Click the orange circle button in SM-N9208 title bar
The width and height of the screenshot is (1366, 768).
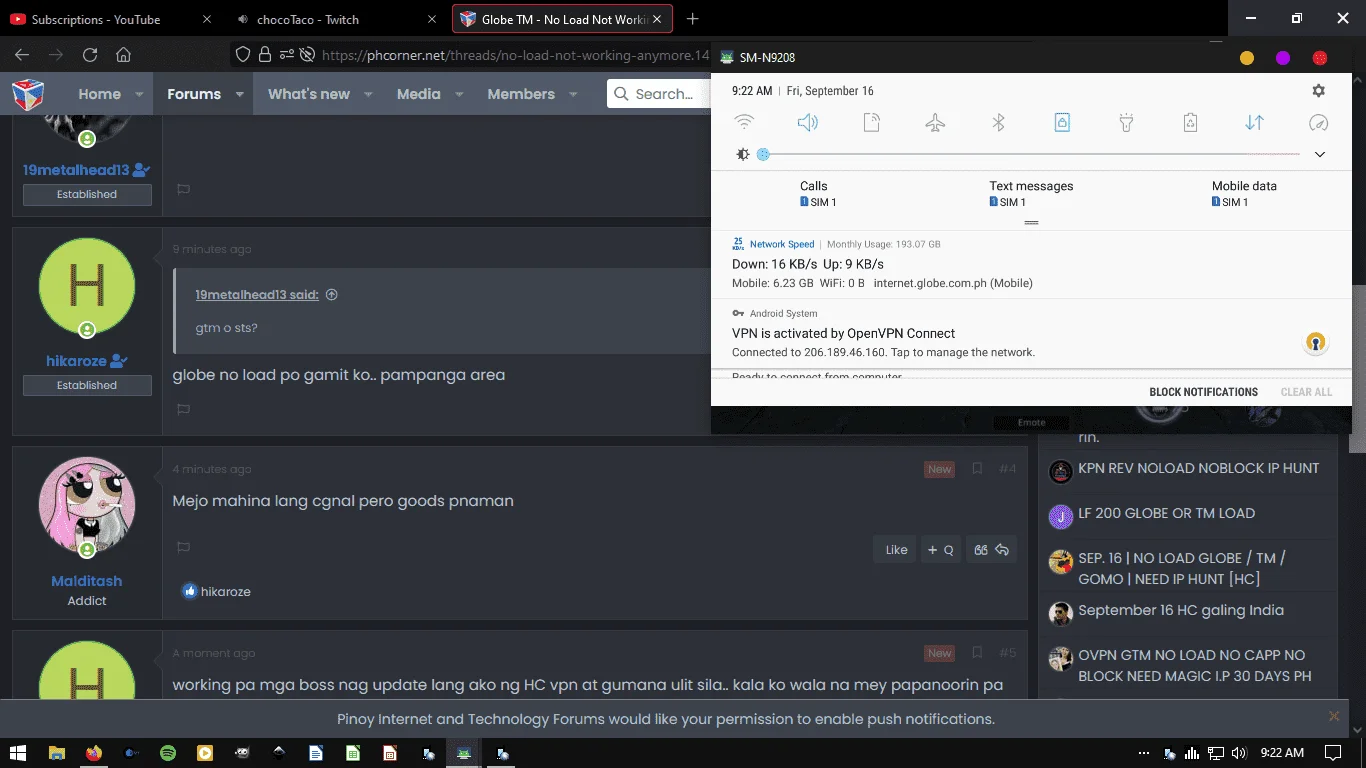(1247, 58)
